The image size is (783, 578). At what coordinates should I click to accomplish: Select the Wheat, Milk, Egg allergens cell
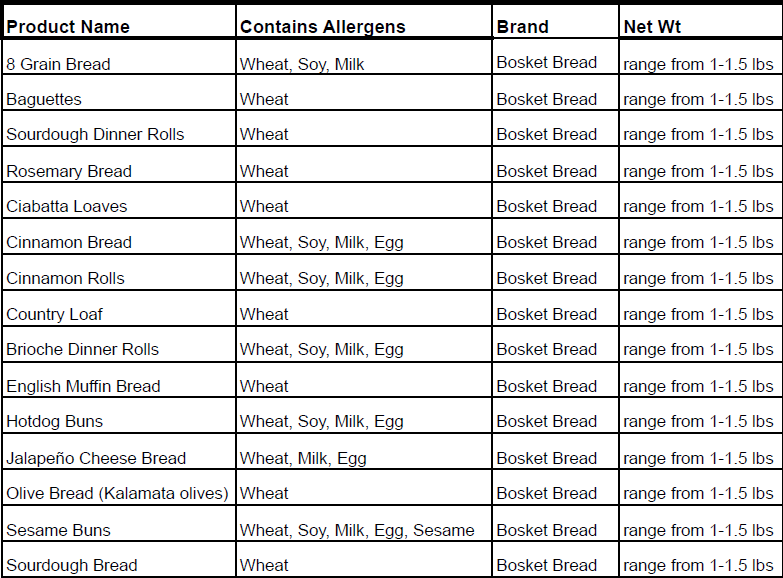coord(303,458)
